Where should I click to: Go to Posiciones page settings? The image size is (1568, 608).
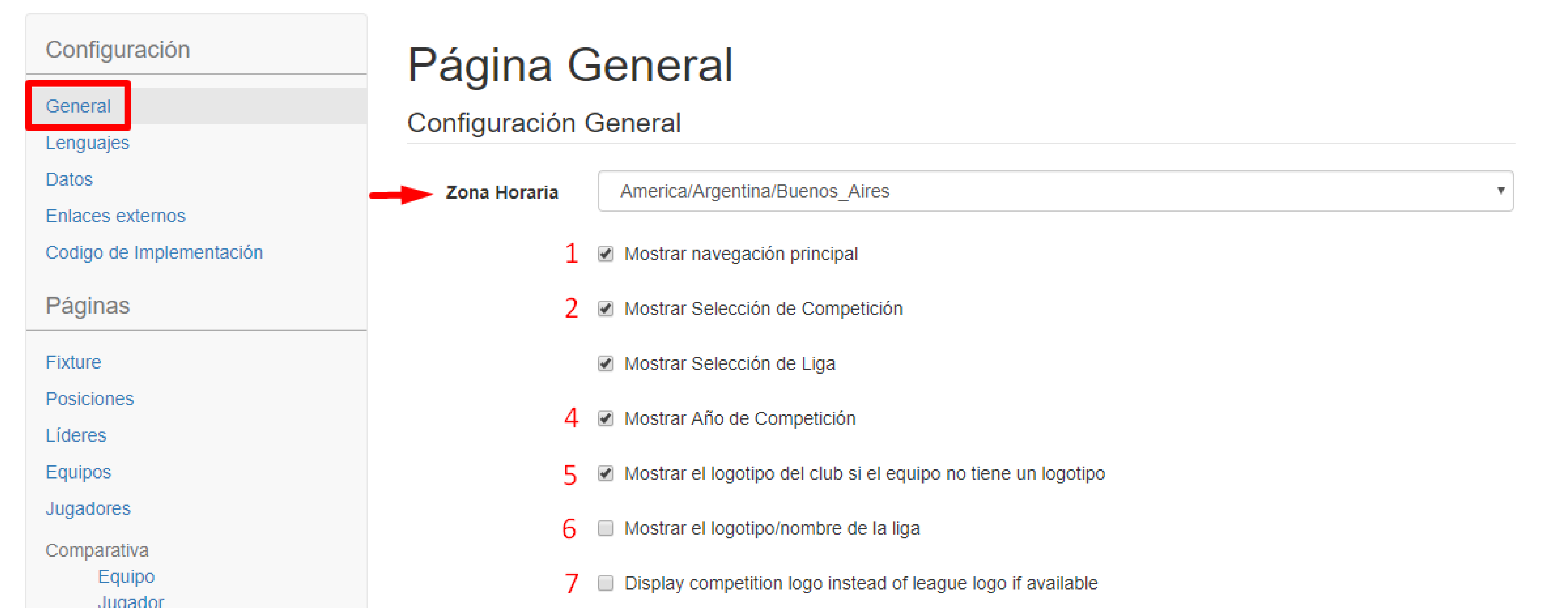click(x=89, y=399)
